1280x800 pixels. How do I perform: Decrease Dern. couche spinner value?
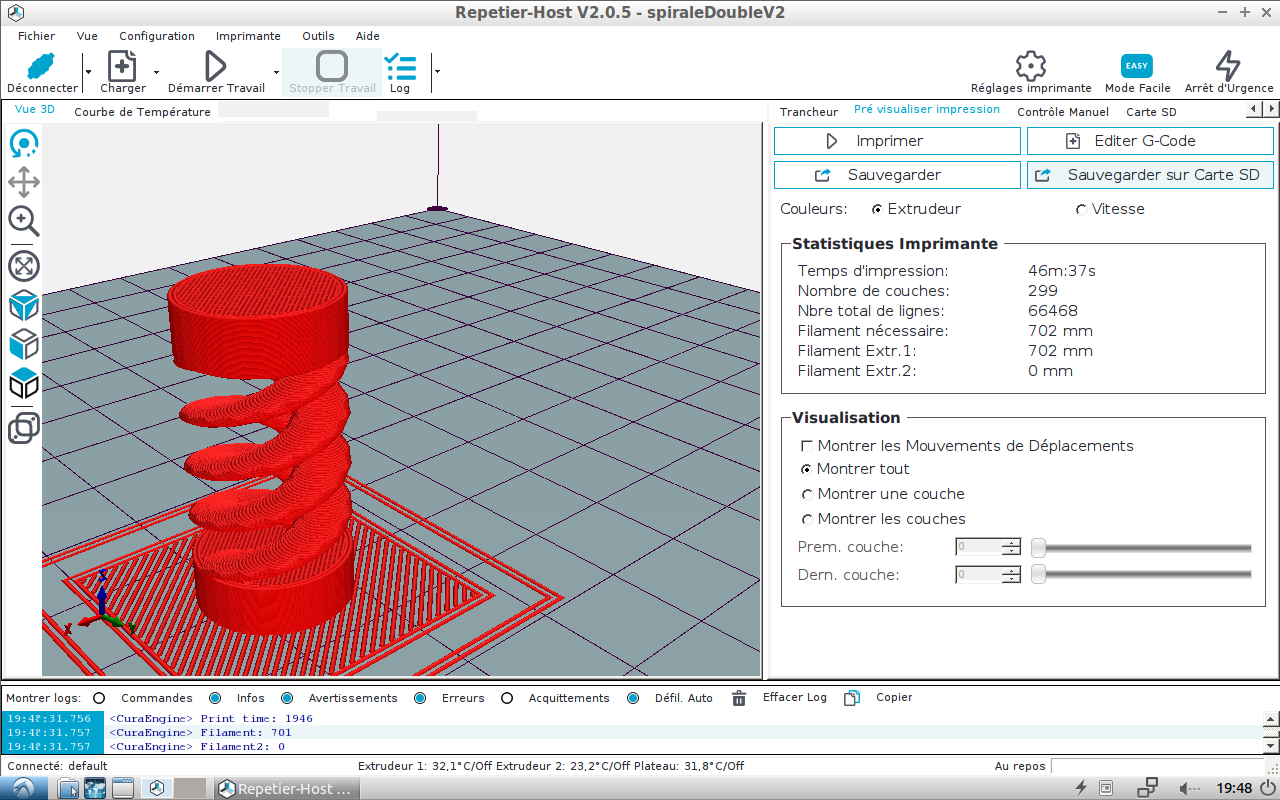1011,579
